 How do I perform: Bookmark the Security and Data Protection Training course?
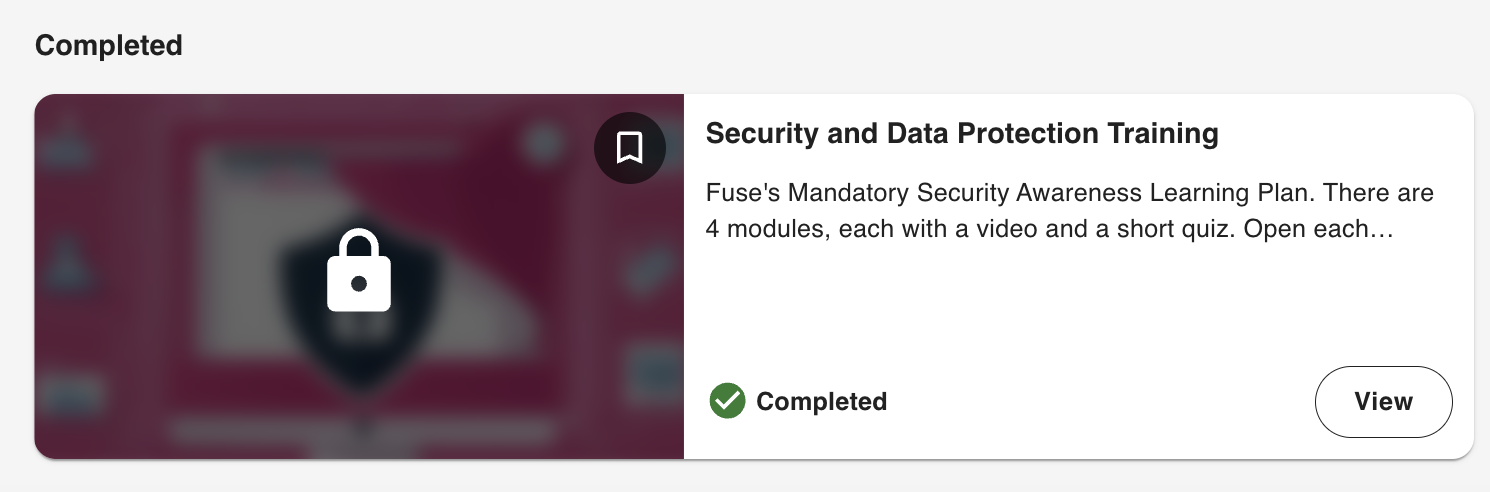(629, 148)
